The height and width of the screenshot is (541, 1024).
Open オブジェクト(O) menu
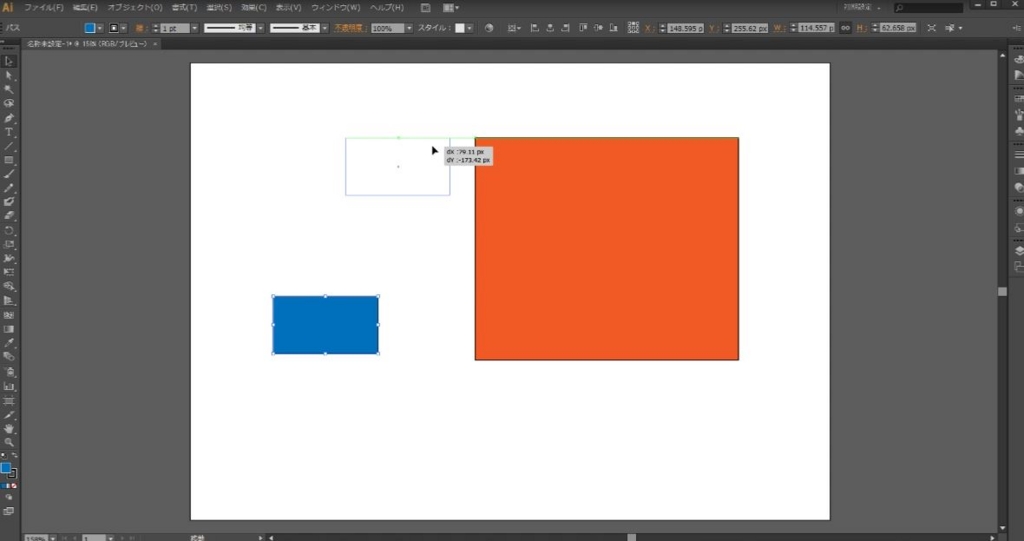135,8
